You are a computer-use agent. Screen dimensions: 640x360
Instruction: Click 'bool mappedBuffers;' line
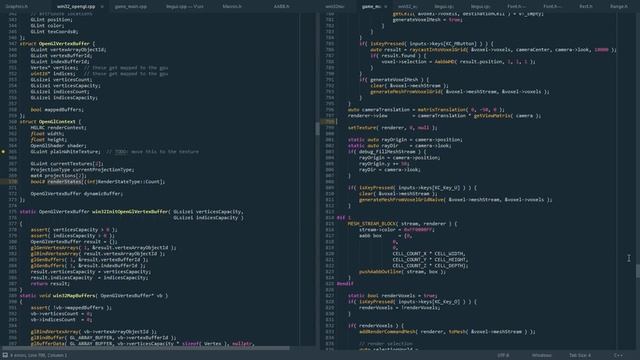pyautogui.click(x=57, y=109)
